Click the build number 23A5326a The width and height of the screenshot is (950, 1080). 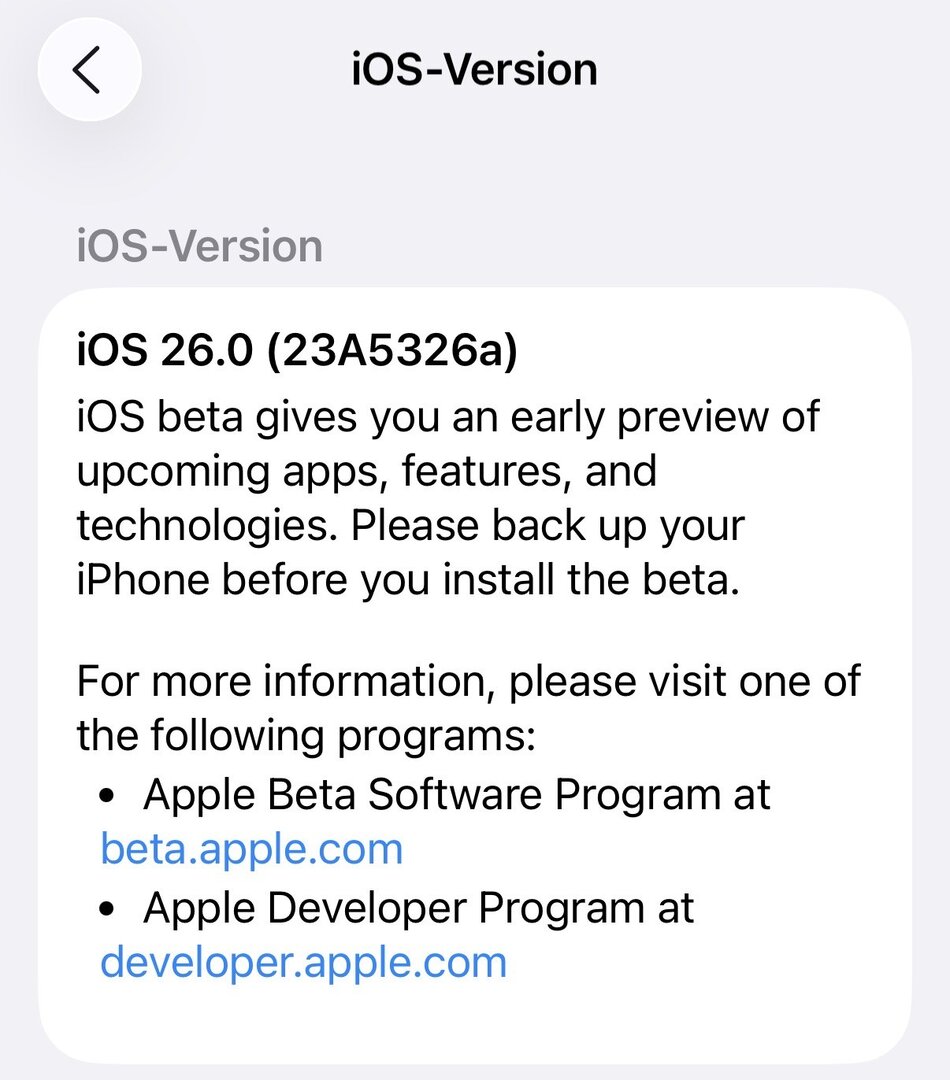(391, 354)
